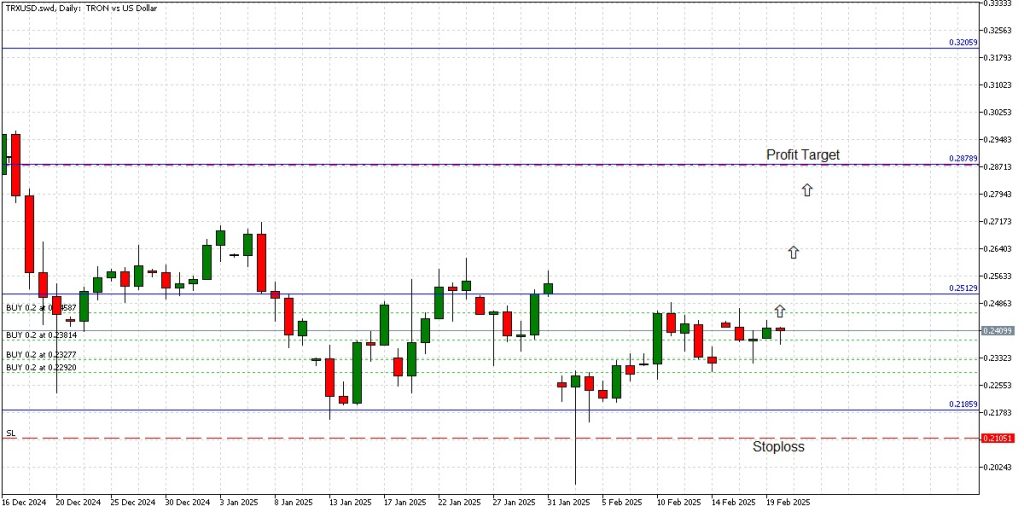Select the "Stoploss" text label
1024x512 pixels.
[x=778, y=447]
